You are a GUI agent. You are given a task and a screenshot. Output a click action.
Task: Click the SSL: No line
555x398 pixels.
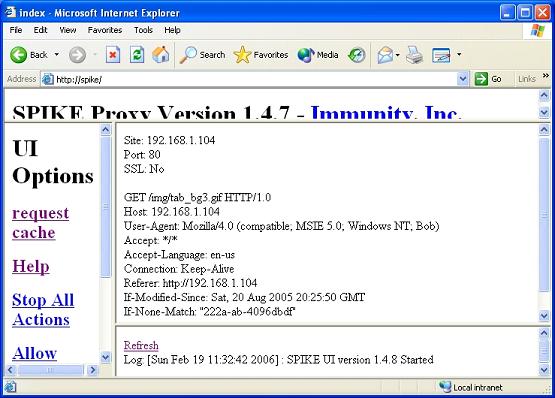coord(144,169)
